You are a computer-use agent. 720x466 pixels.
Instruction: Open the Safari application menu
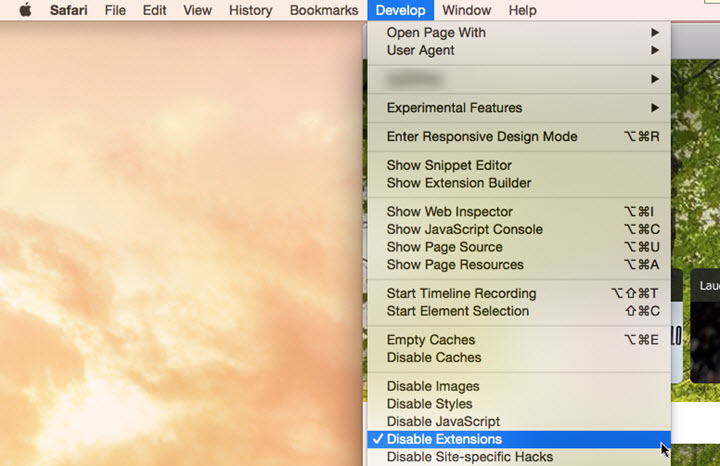69,10
